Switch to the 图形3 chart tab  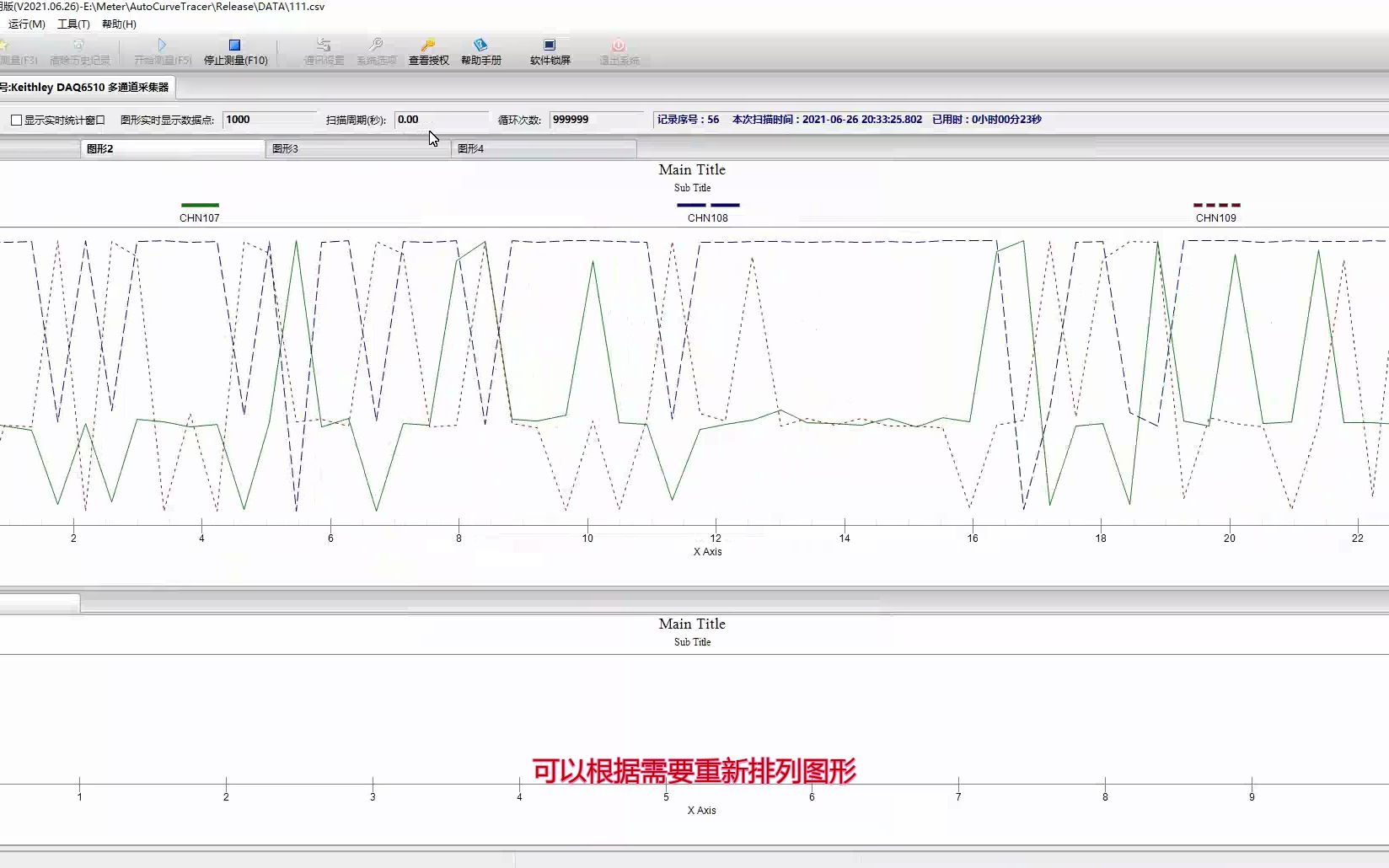[358, 148]
